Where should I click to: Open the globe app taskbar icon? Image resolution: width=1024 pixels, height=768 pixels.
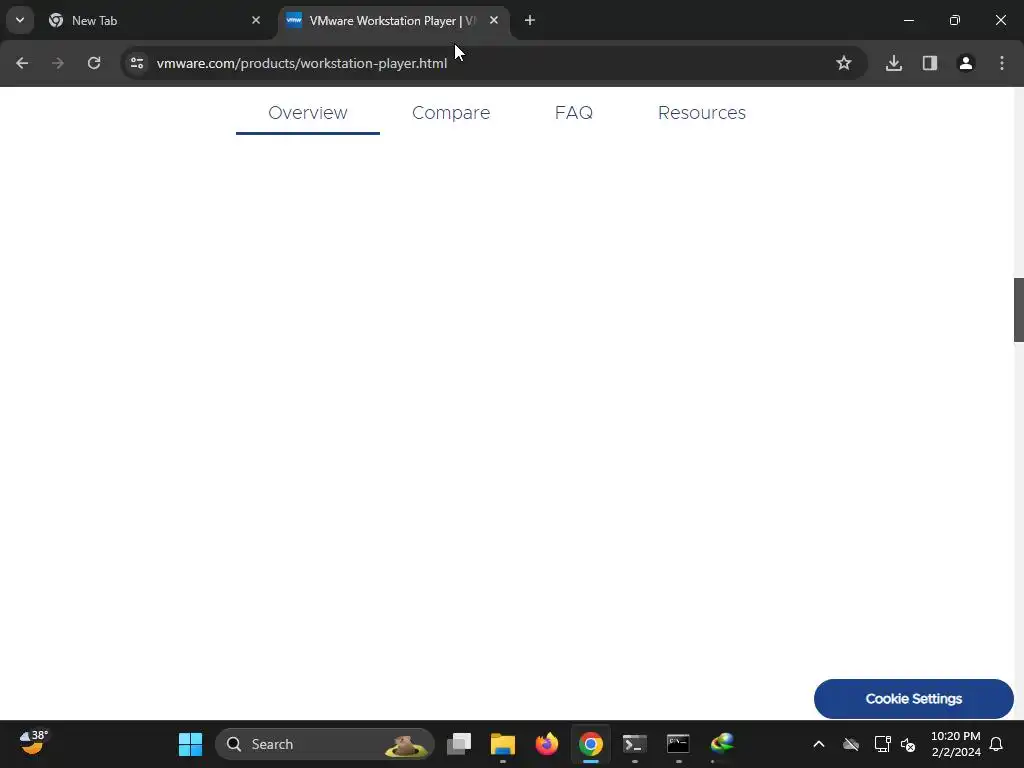coord(722,744)
